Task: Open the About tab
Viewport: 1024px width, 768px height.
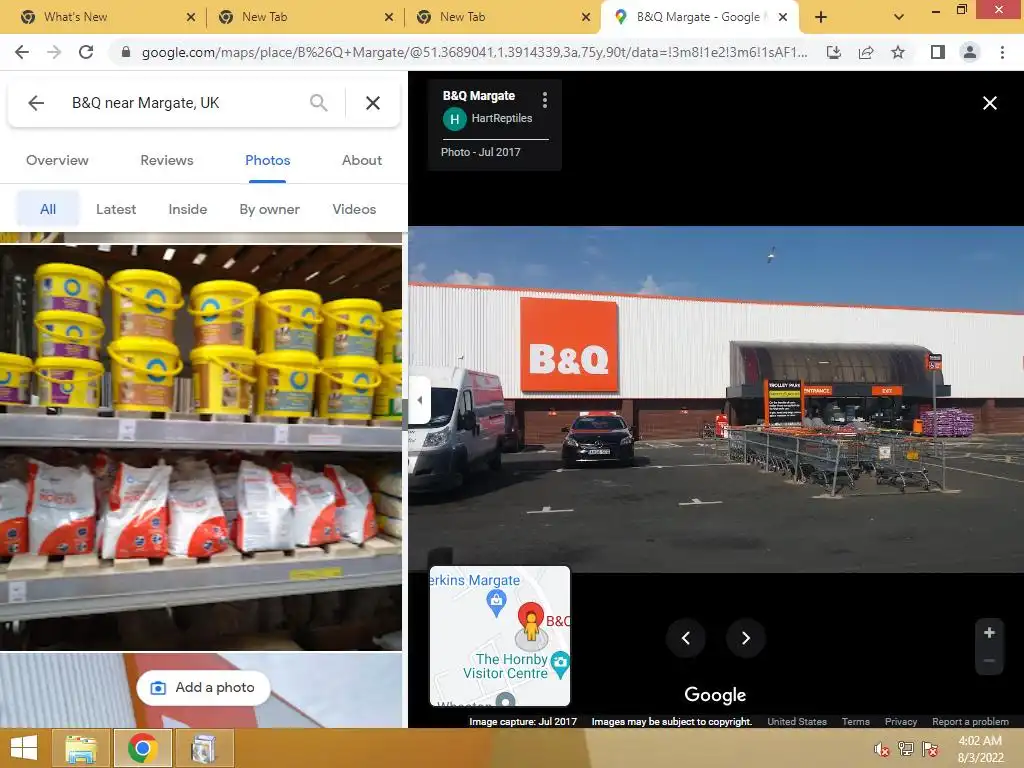Action: pos(362,160)
